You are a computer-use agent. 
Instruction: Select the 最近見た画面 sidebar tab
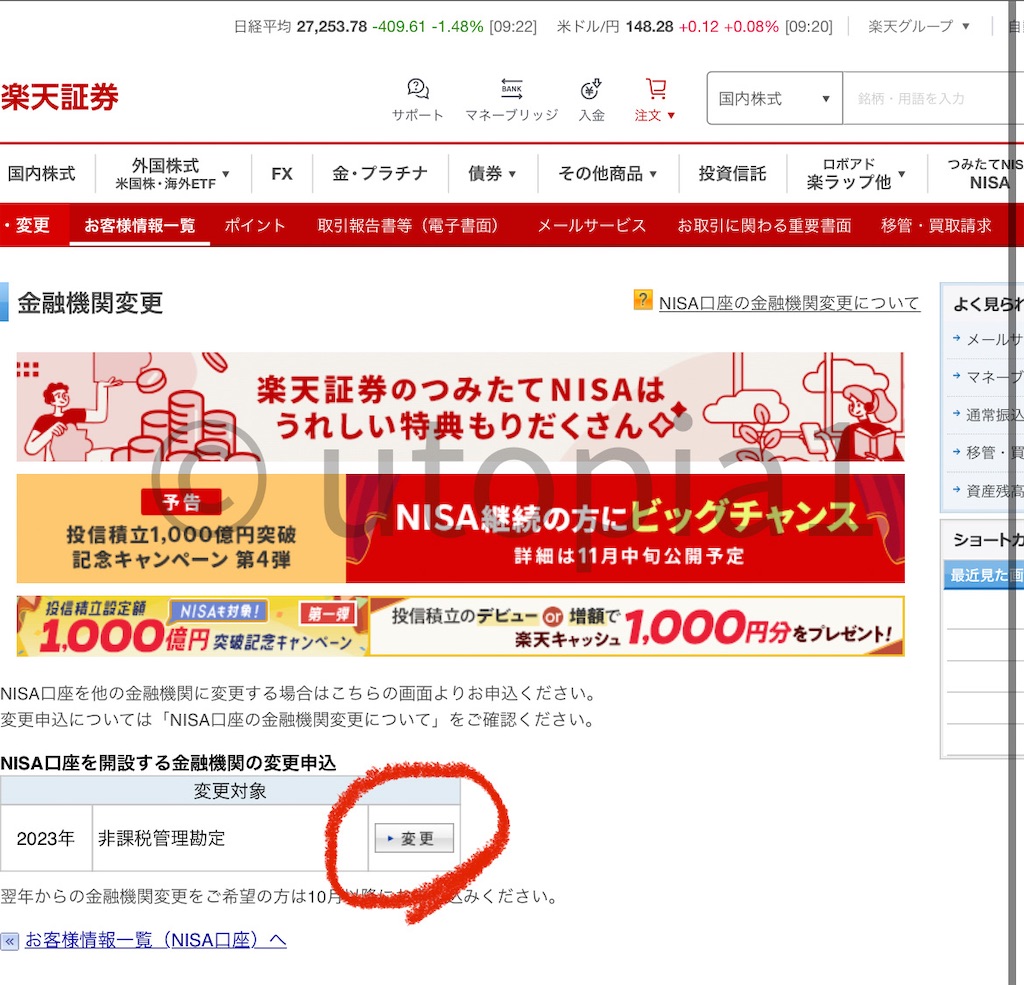pos(984,575)
